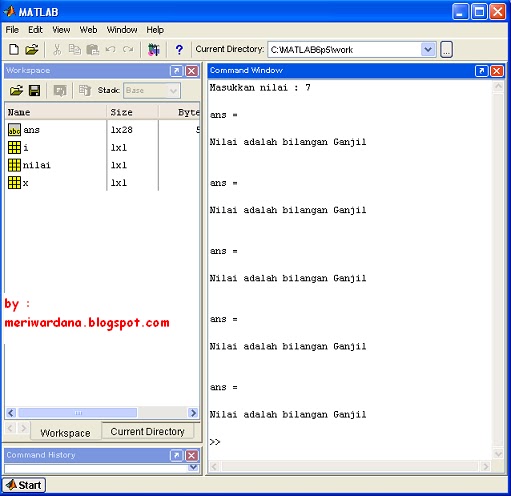This screenshot has width=511, height=496.
Task: Click ans size cell 1x28
Action: [122, 130]
